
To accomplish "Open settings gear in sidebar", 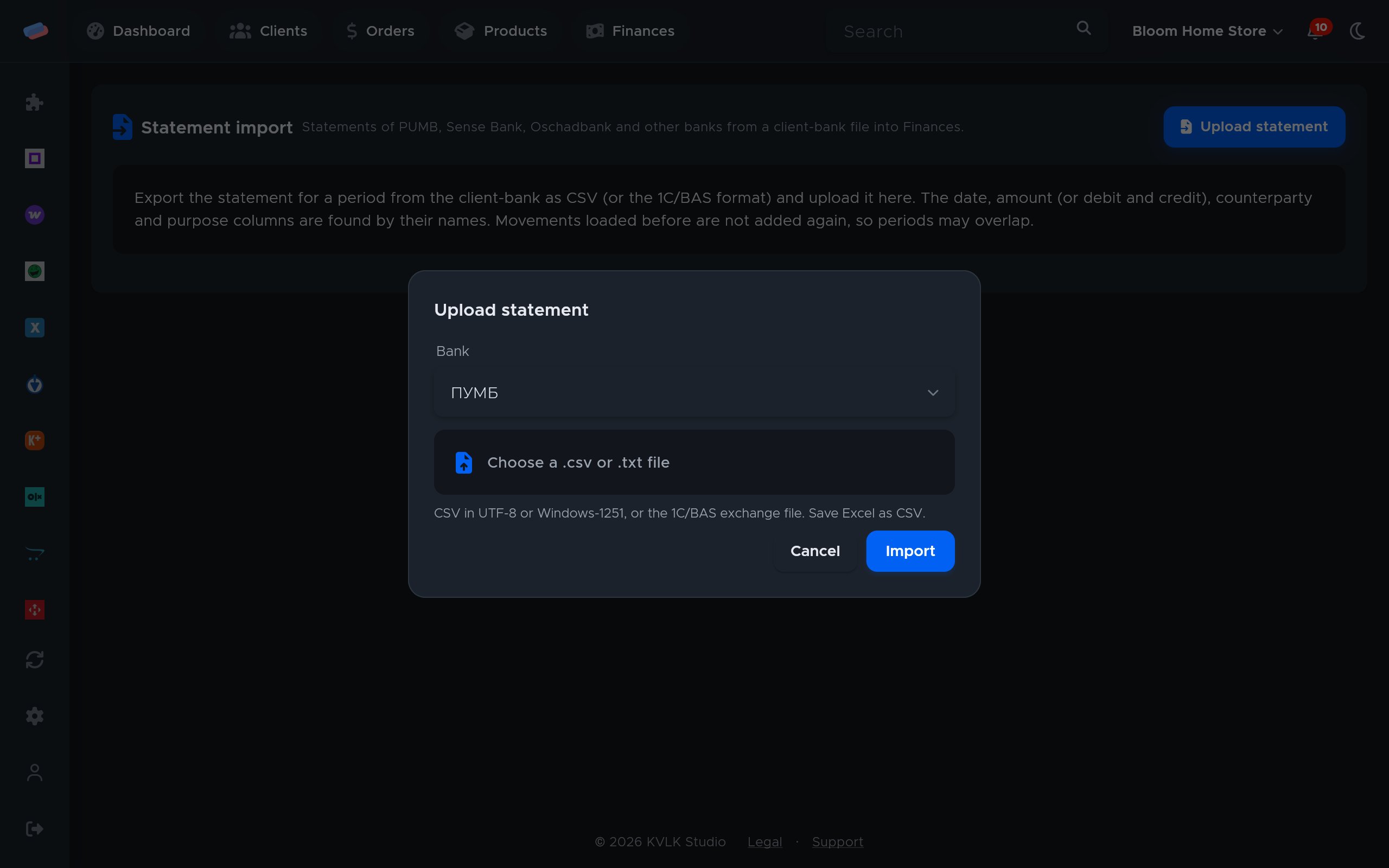I will click(34, 716).
